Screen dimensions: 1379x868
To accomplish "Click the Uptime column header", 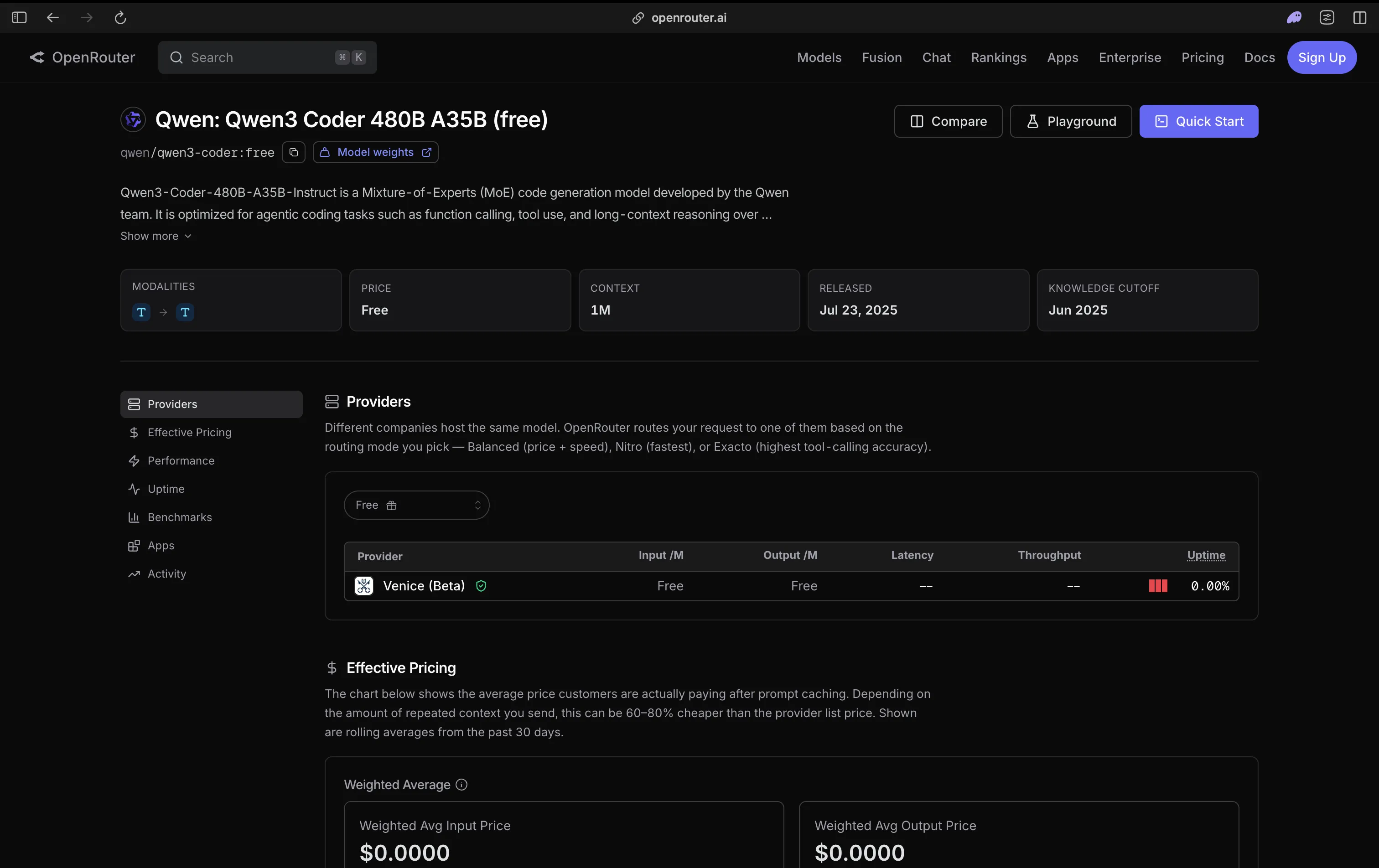I will tap(1206, 555).
